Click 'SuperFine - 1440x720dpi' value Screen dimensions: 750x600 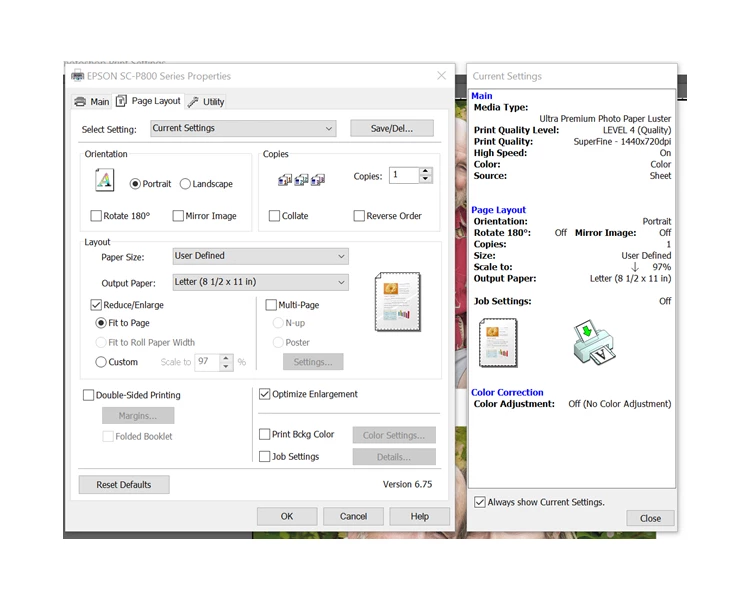(x=622, y=142)
